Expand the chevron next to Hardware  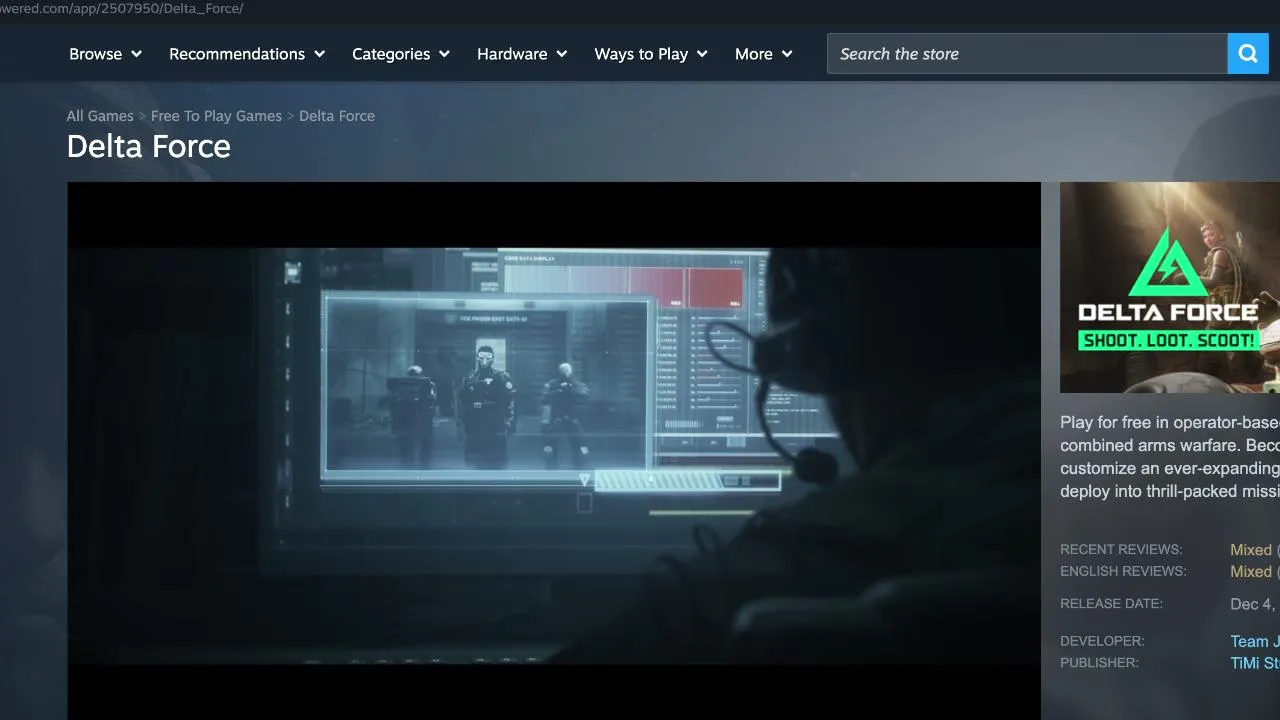coord(562,54)
